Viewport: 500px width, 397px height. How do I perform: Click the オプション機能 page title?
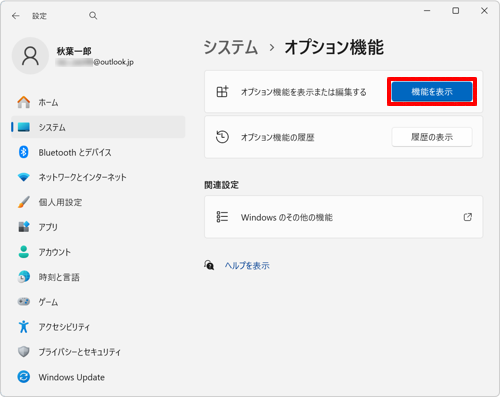point(334,47)
